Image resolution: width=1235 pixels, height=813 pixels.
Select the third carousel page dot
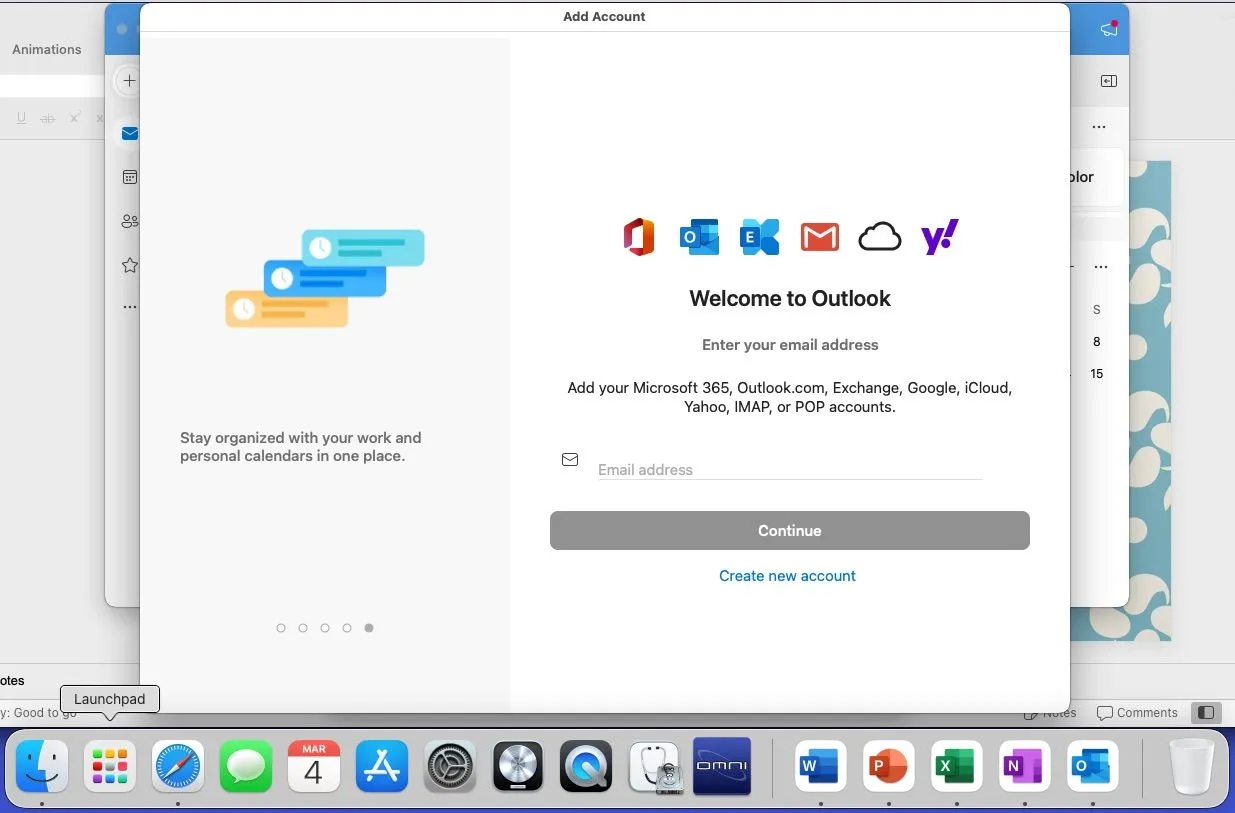tap(325, 628)
